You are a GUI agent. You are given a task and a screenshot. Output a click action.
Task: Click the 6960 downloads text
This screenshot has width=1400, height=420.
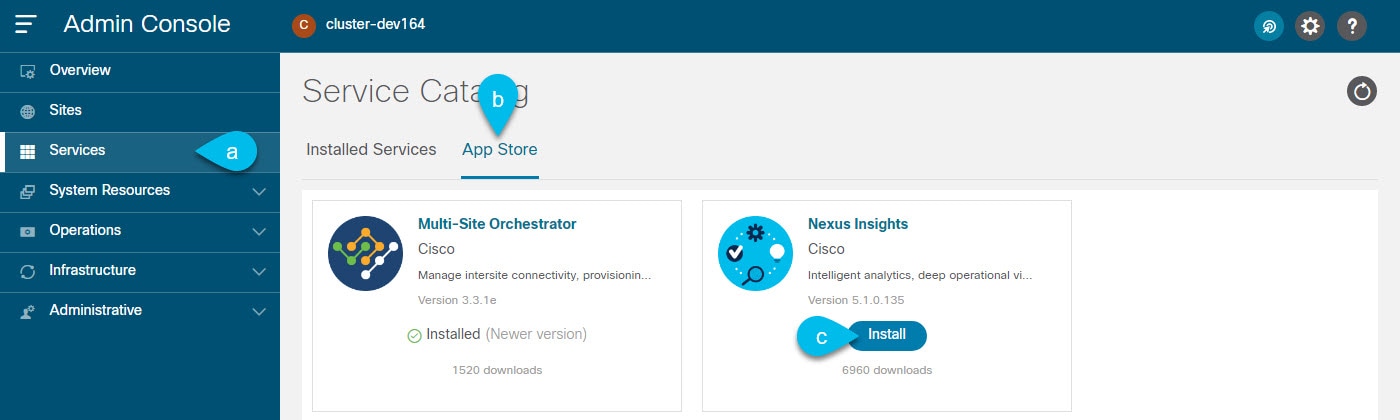887,370
